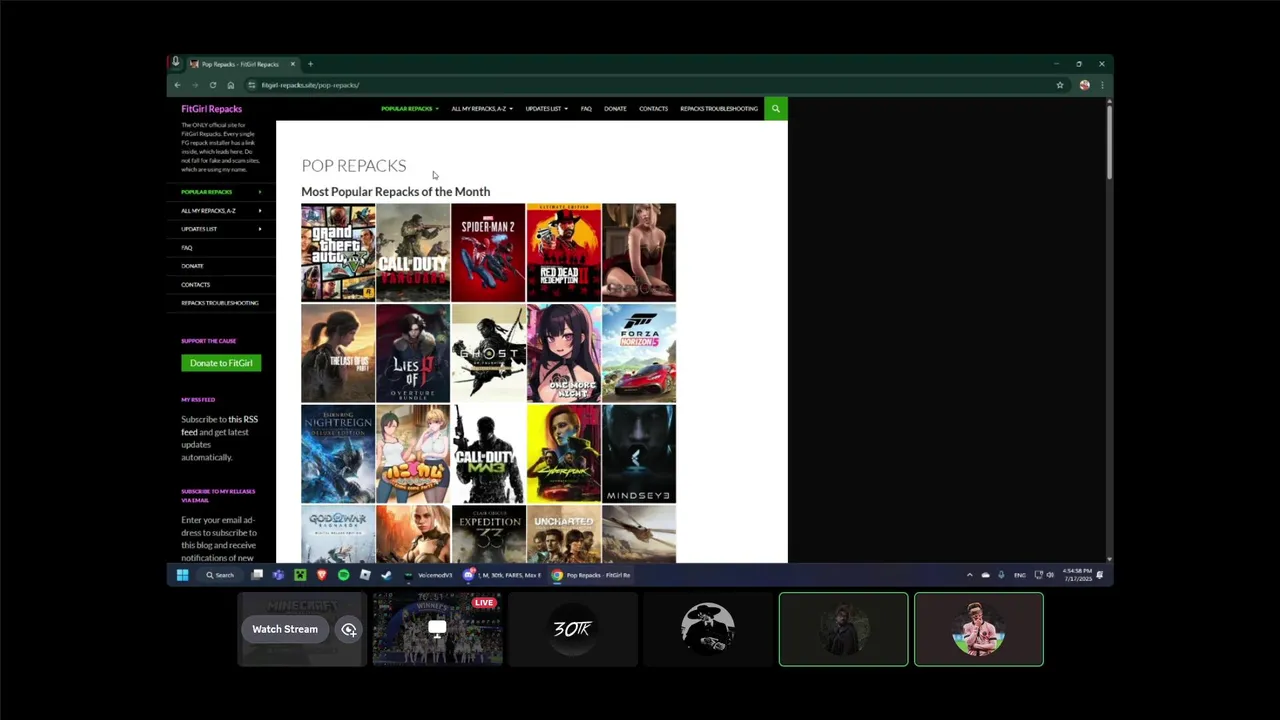
Task: Open the Grand Theft Auto V cover
Action: point(338,252)
